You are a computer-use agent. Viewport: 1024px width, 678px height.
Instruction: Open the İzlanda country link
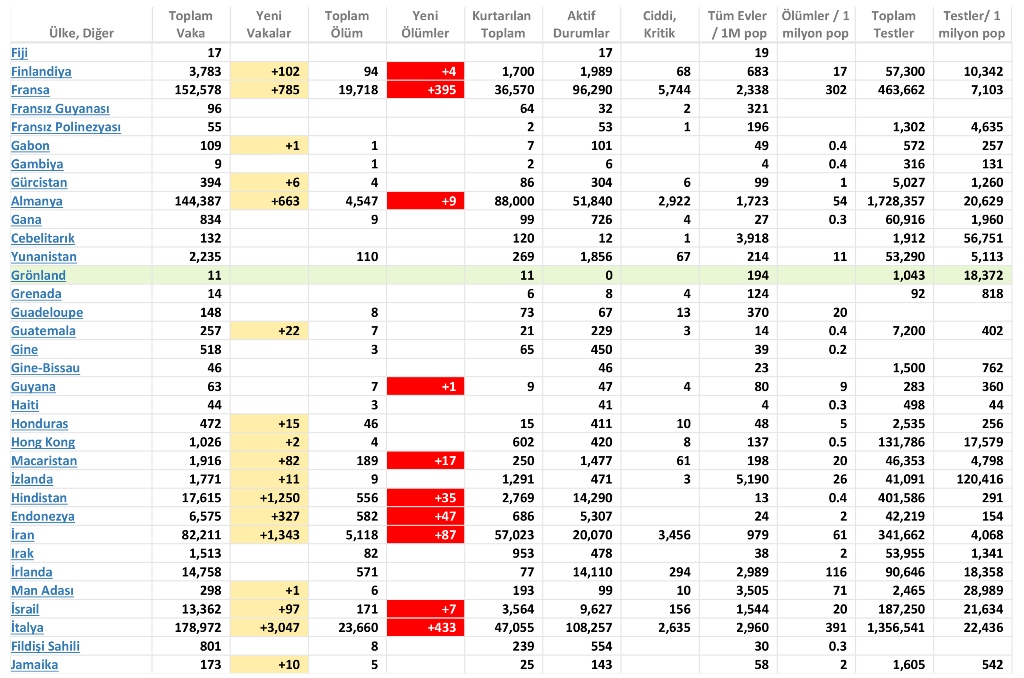pos(32,479)
